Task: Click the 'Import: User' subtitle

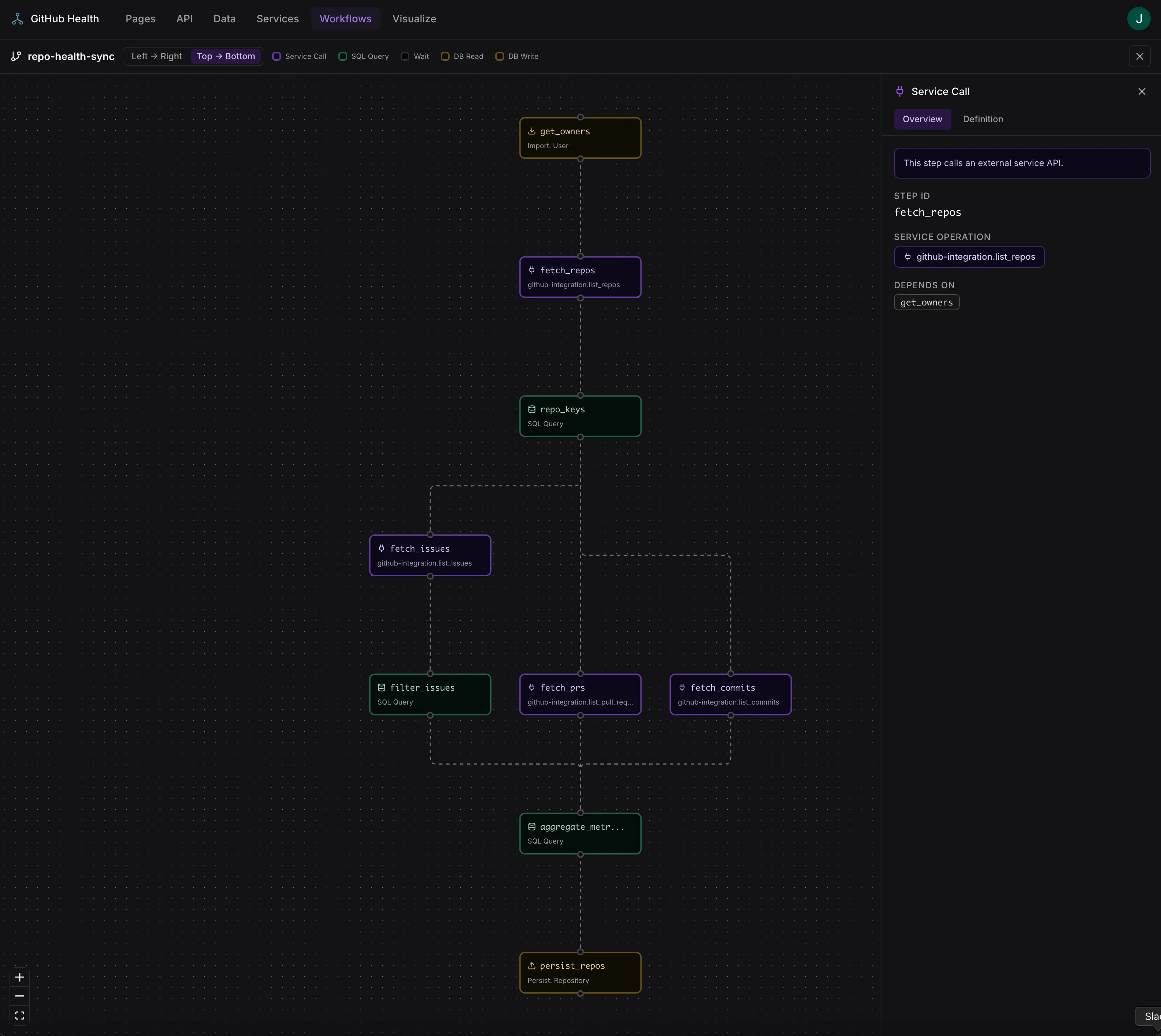Action: tap(548, 146)
